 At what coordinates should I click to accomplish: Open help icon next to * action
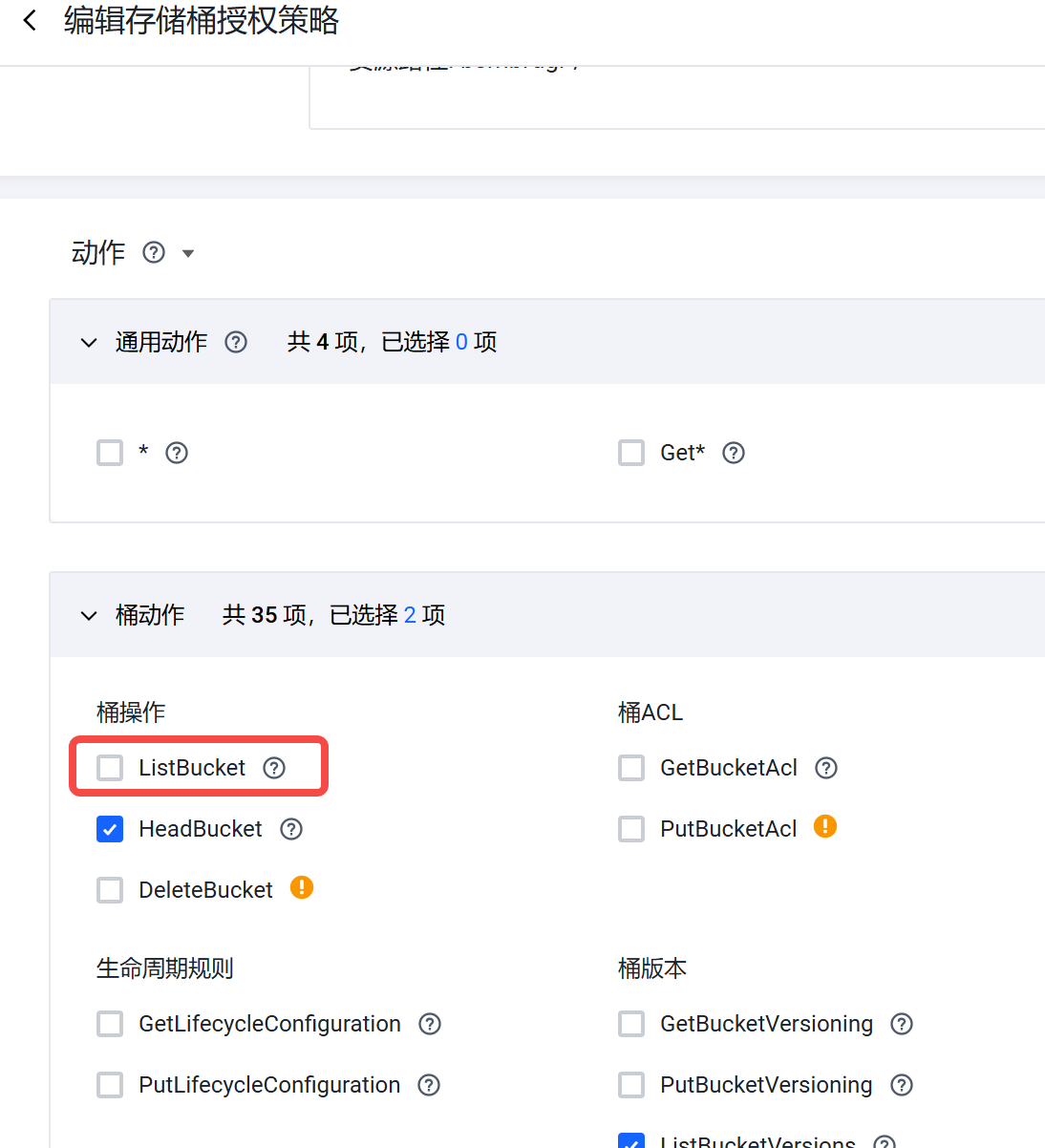click(177, 453)
